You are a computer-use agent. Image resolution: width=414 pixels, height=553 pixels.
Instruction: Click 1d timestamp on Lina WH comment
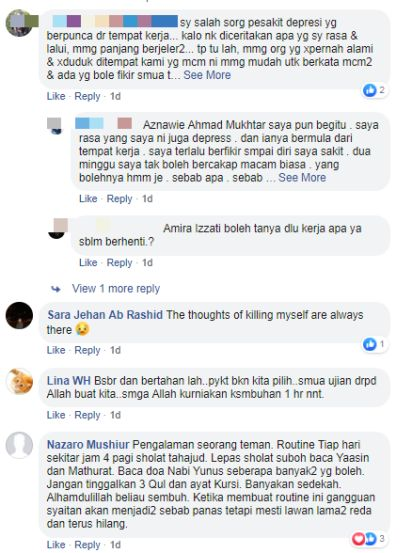click(115, 415)
